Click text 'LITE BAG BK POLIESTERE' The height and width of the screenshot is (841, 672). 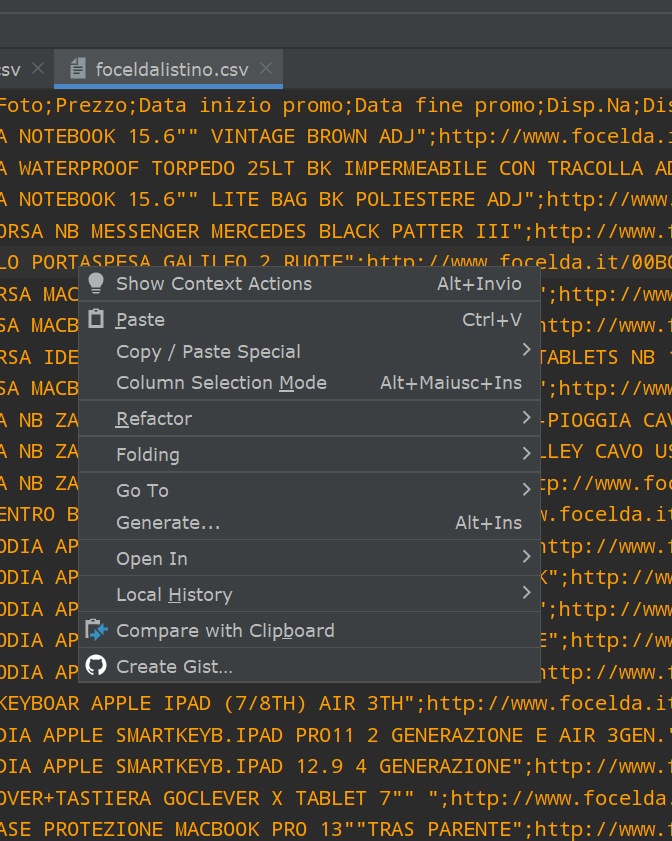(x=343, y=200)
